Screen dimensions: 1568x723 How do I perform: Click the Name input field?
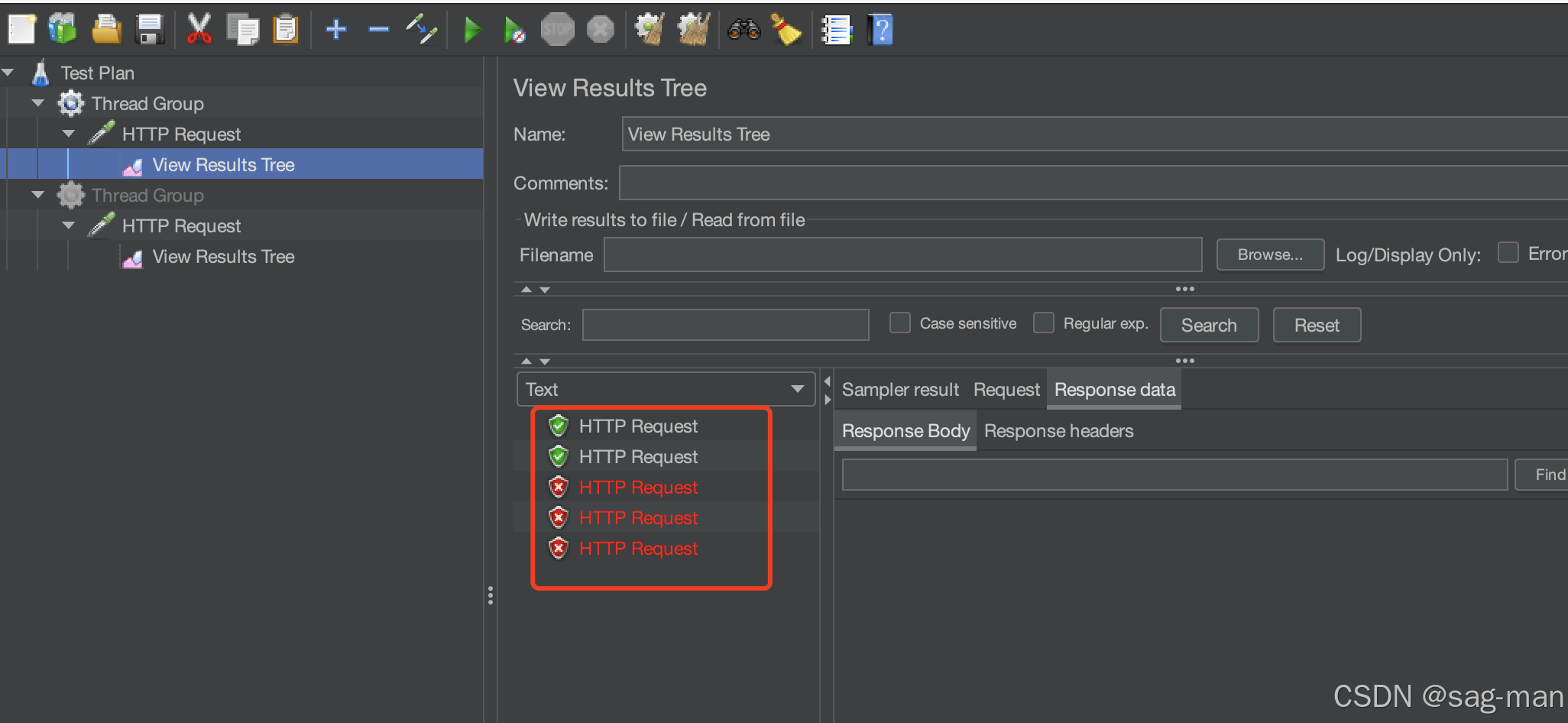1094,134
